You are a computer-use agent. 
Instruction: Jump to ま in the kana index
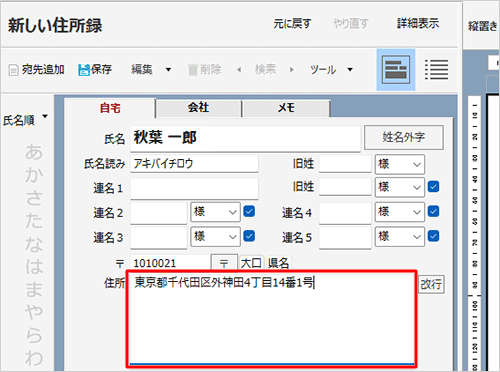click(x=34, y=289)
